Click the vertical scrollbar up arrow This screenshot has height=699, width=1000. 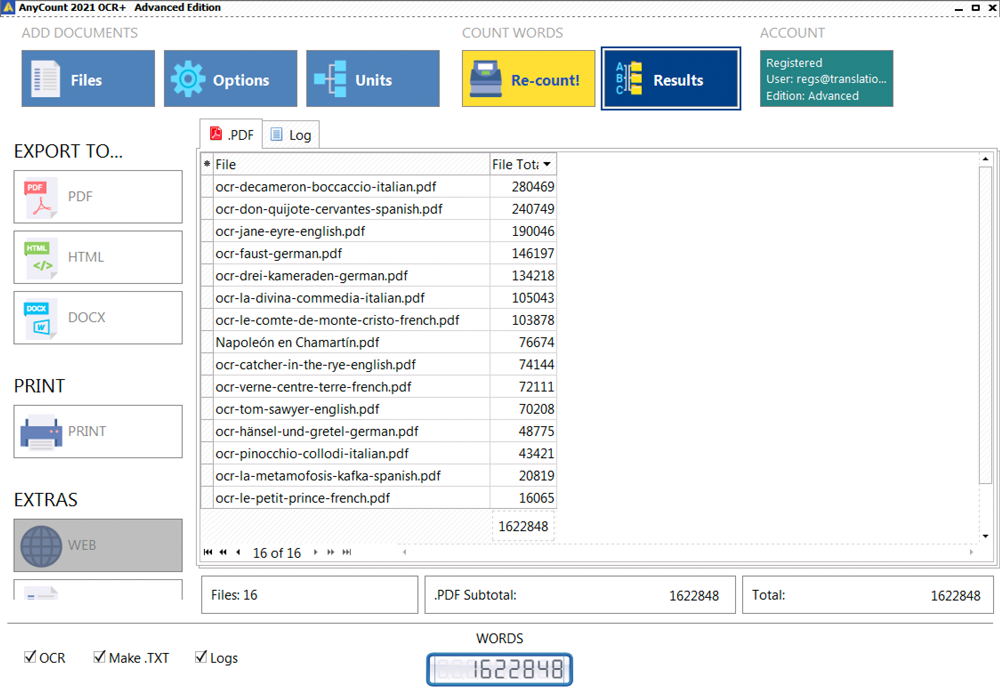[x=985, y=159]
